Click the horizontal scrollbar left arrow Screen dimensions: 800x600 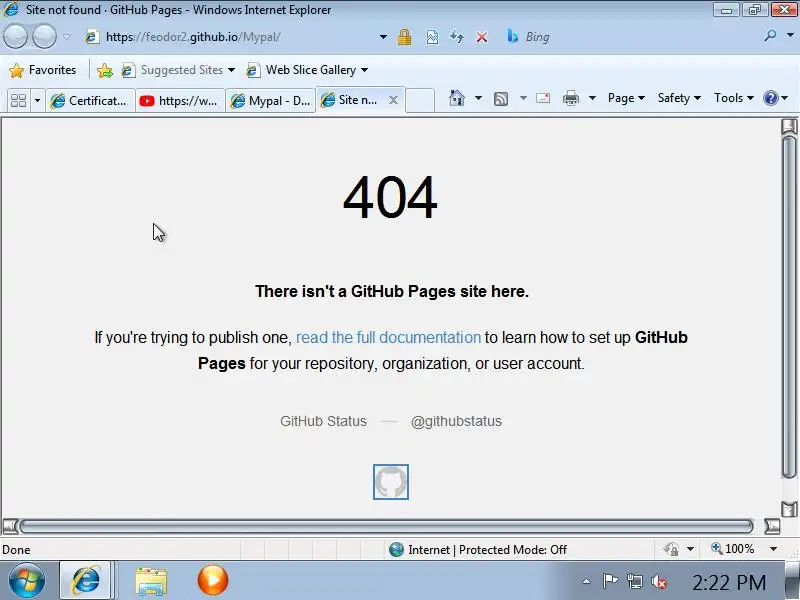click(10, 526)
